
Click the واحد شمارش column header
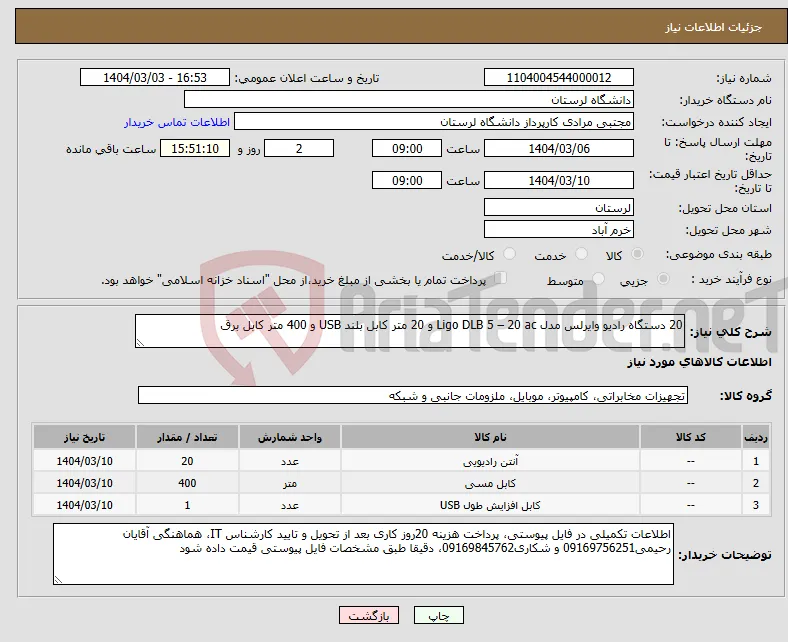[290, 437]
